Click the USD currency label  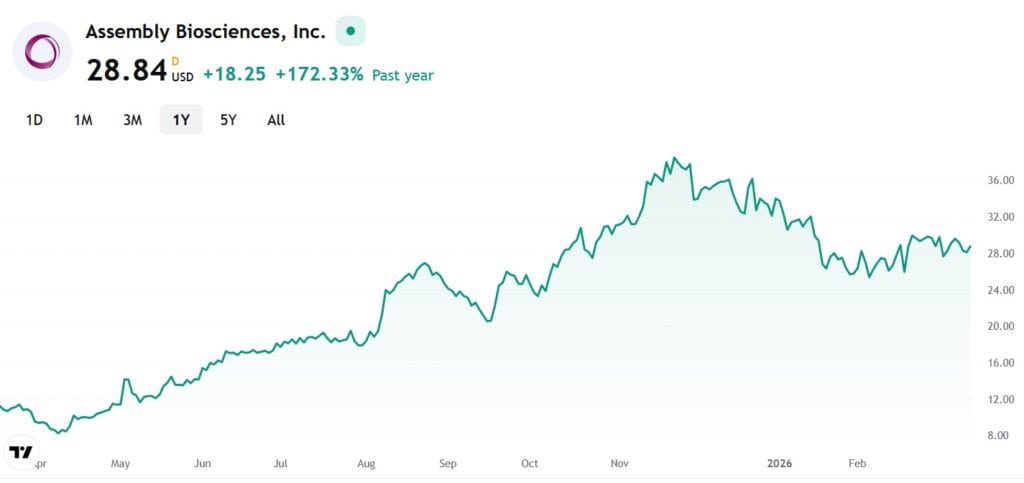coord(182,77)
